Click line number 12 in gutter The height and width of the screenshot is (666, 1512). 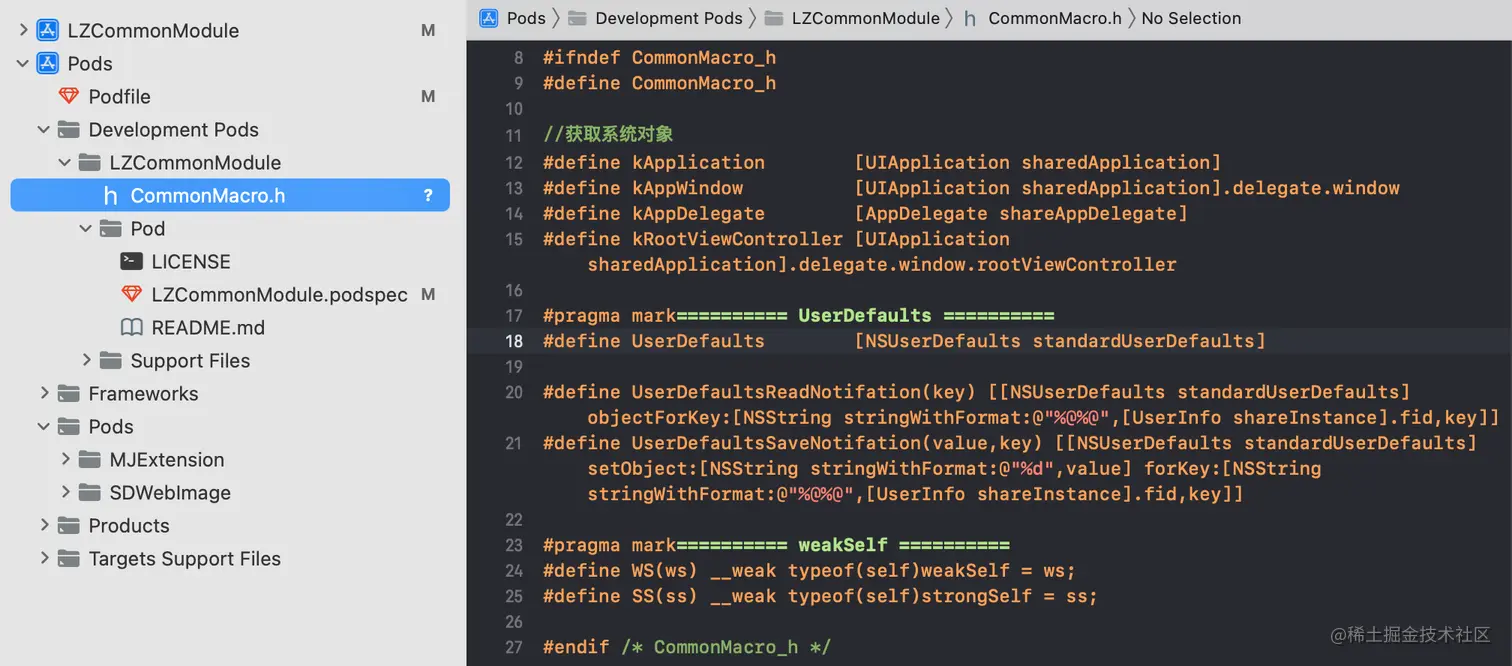pyautogui.click(x=514, y=162)
